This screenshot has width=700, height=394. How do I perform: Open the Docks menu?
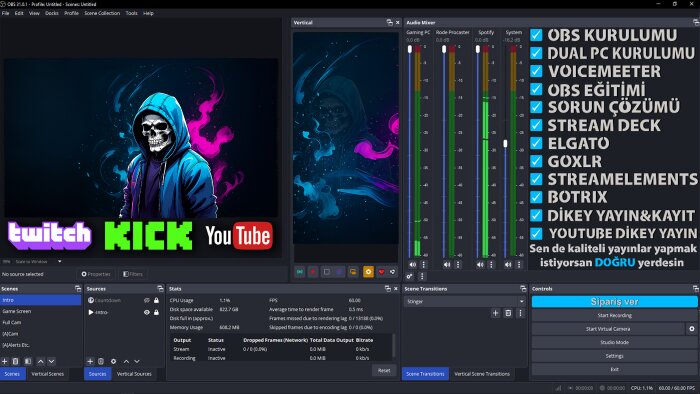click(x=52, y=13)
